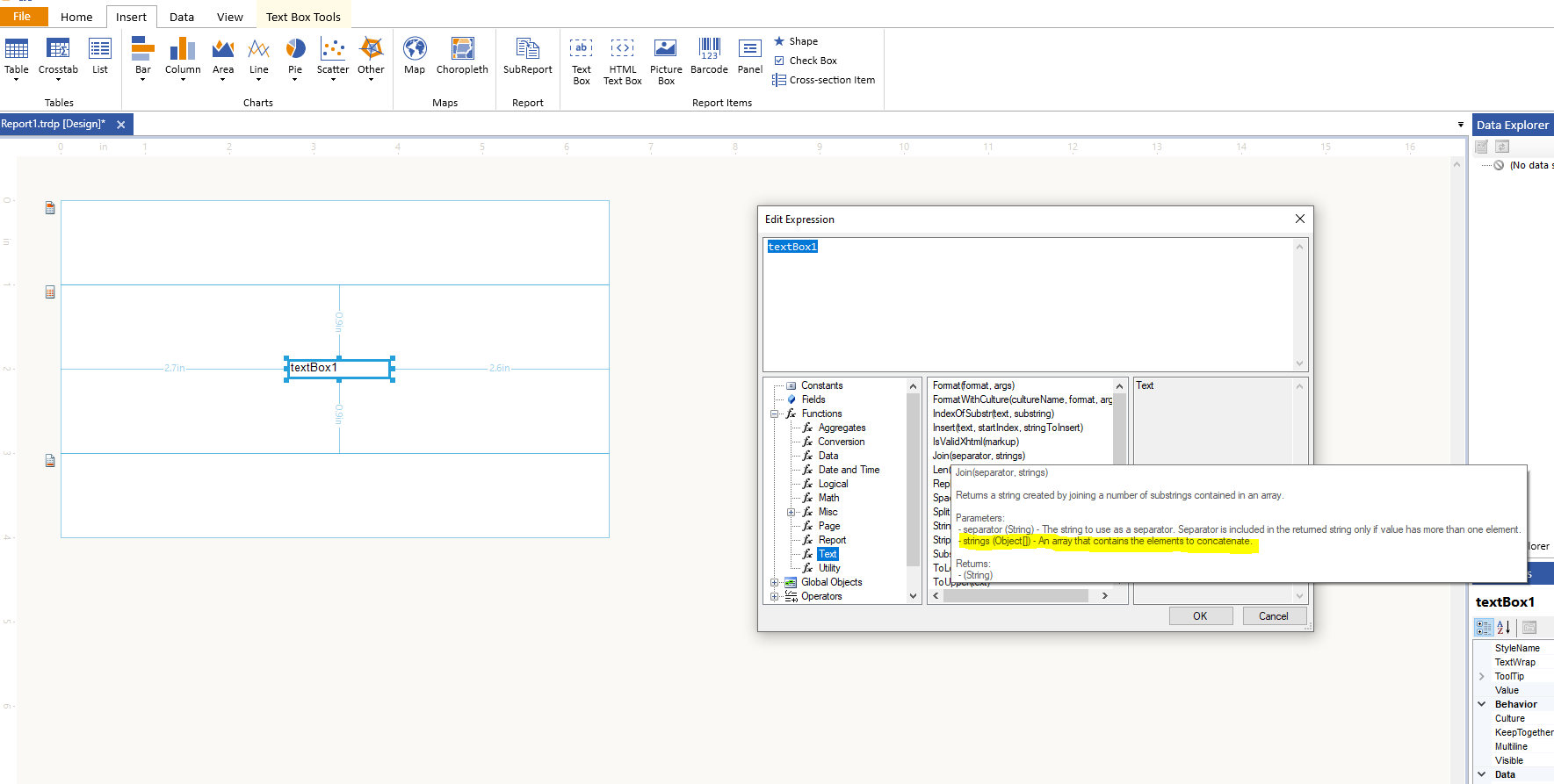This screenshot has height=784, width=1554.
Task: Open the Data ribbon tab
Action: click(x=182, y=17)
